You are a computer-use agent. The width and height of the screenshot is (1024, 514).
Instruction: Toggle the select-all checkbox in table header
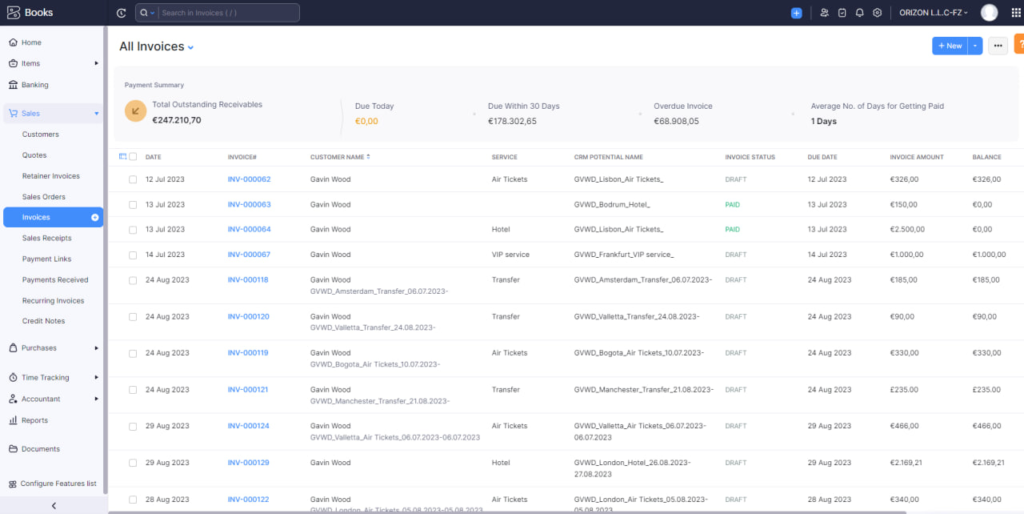coord(133,157)
